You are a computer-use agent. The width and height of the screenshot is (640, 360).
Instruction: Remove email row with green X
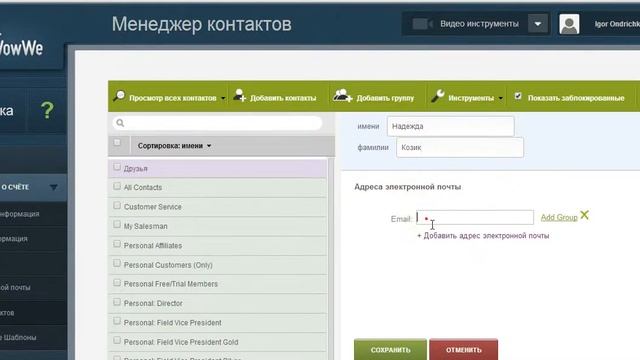click(x=584, y=215)
